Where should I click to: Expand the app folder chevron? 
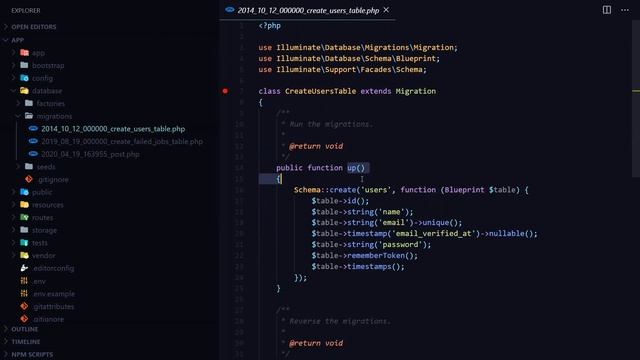coord(13,53)
